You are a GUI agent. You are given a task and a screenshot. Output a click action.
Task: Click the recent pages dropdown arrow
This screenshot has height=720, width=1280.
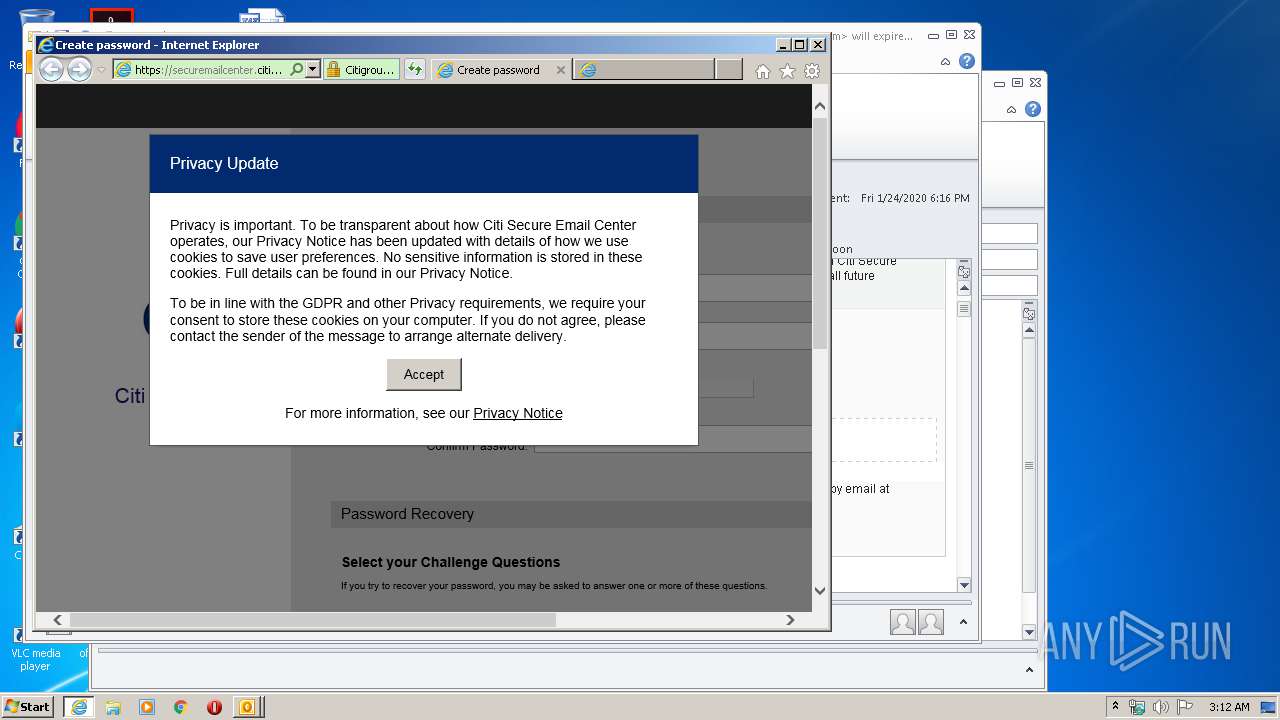click(101, 70)
